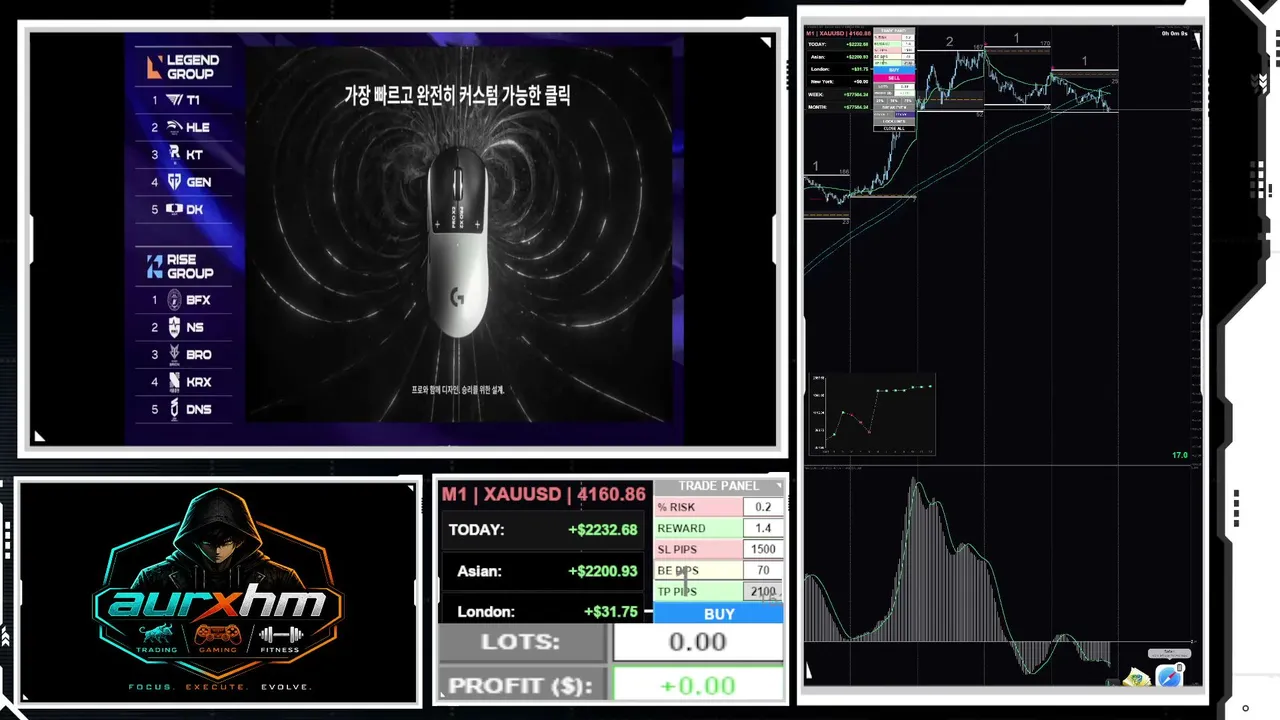Click the green 17.0 value on the chart
The image size is (1280, 720).
[1180, 455]
